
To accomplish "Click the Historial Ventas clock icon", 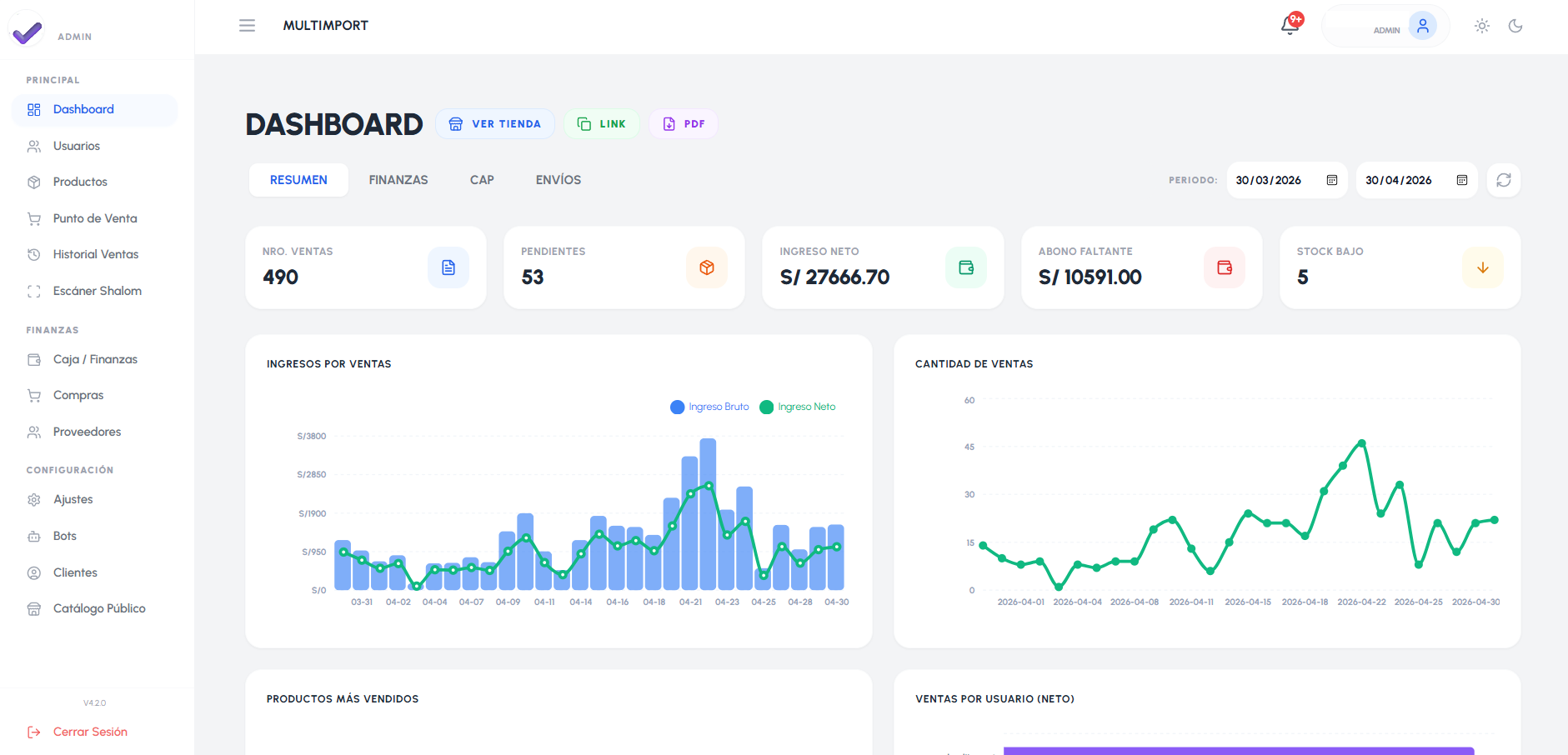I will tap(34, 254).
